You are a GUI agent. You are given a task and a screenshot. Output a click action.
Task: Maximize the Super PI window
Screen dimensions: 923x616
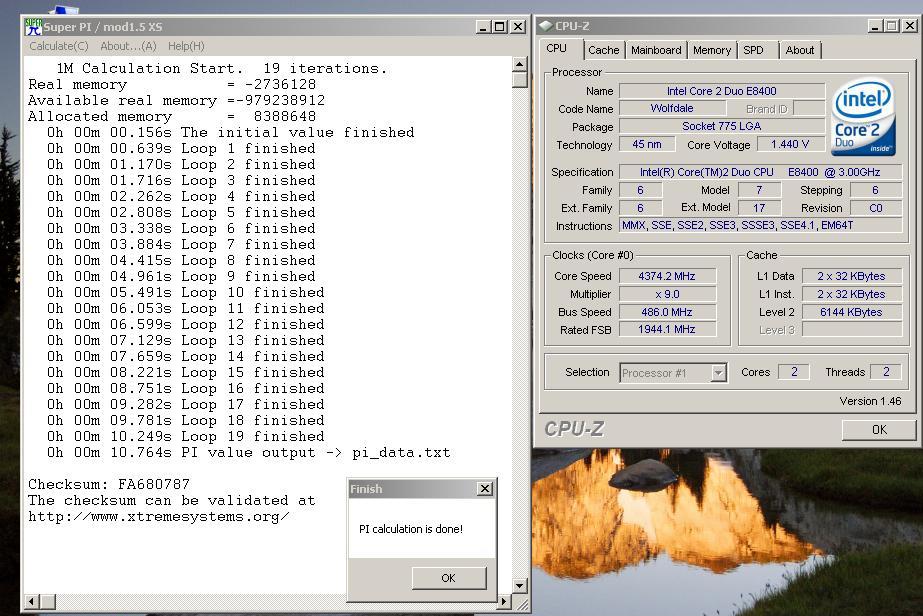pyautogui.click(x=500, y=27)
